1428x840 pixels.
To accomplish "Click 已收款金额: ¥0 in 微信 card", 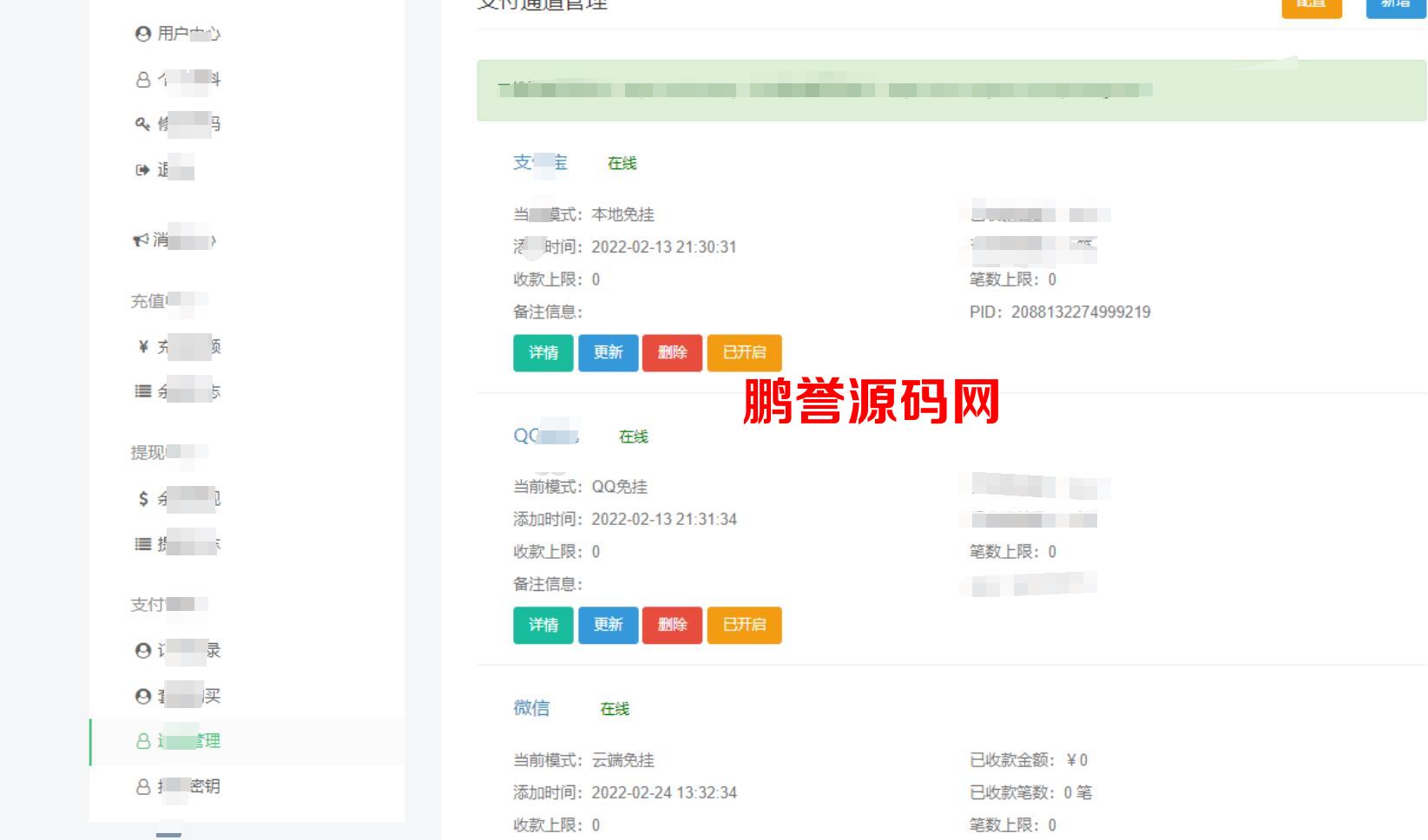I will (1029, 760).
